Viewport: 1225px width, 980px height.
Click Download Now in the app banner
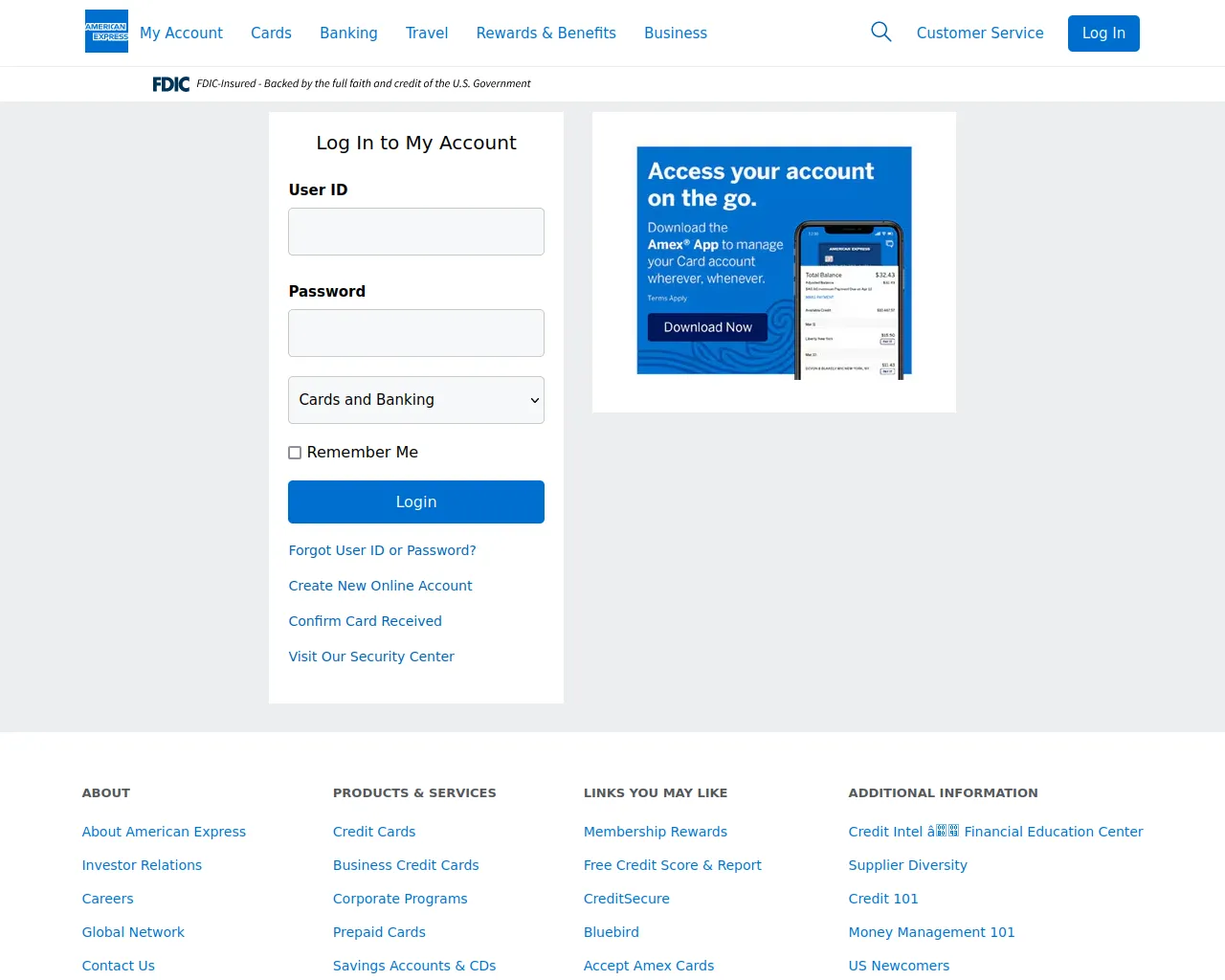click(x=708, y=327)
